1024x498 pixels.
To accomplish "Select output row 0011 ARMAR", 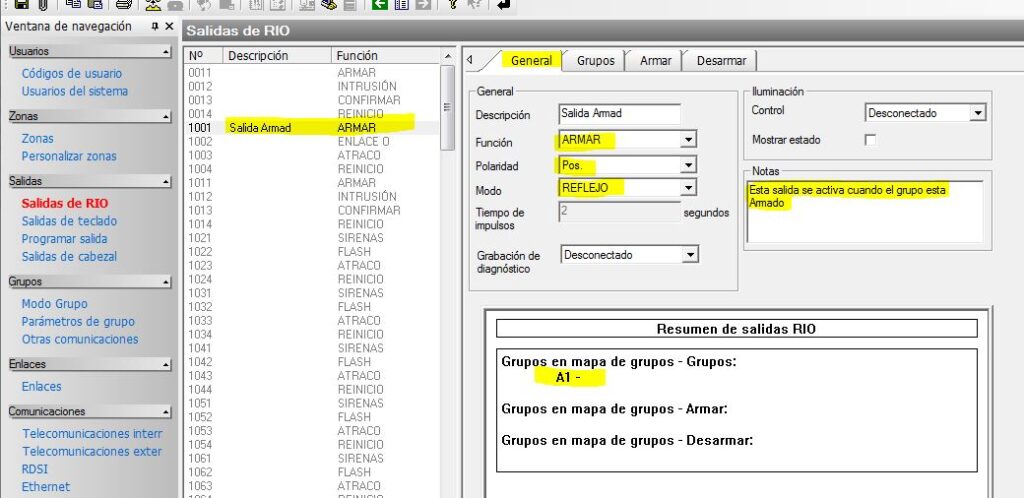I will [312, 72].
